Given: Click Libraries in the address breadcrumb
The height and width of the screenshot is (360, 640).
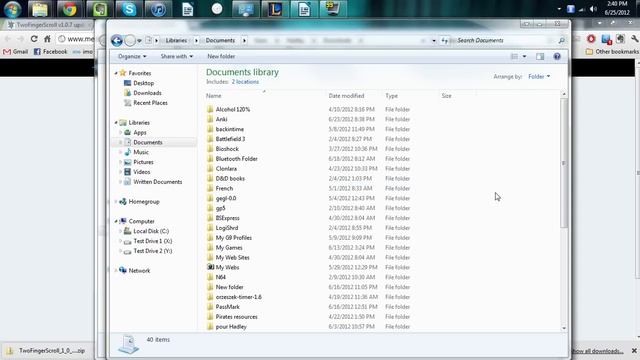Looking at the screenshot, I should click(x=176, y=40).
